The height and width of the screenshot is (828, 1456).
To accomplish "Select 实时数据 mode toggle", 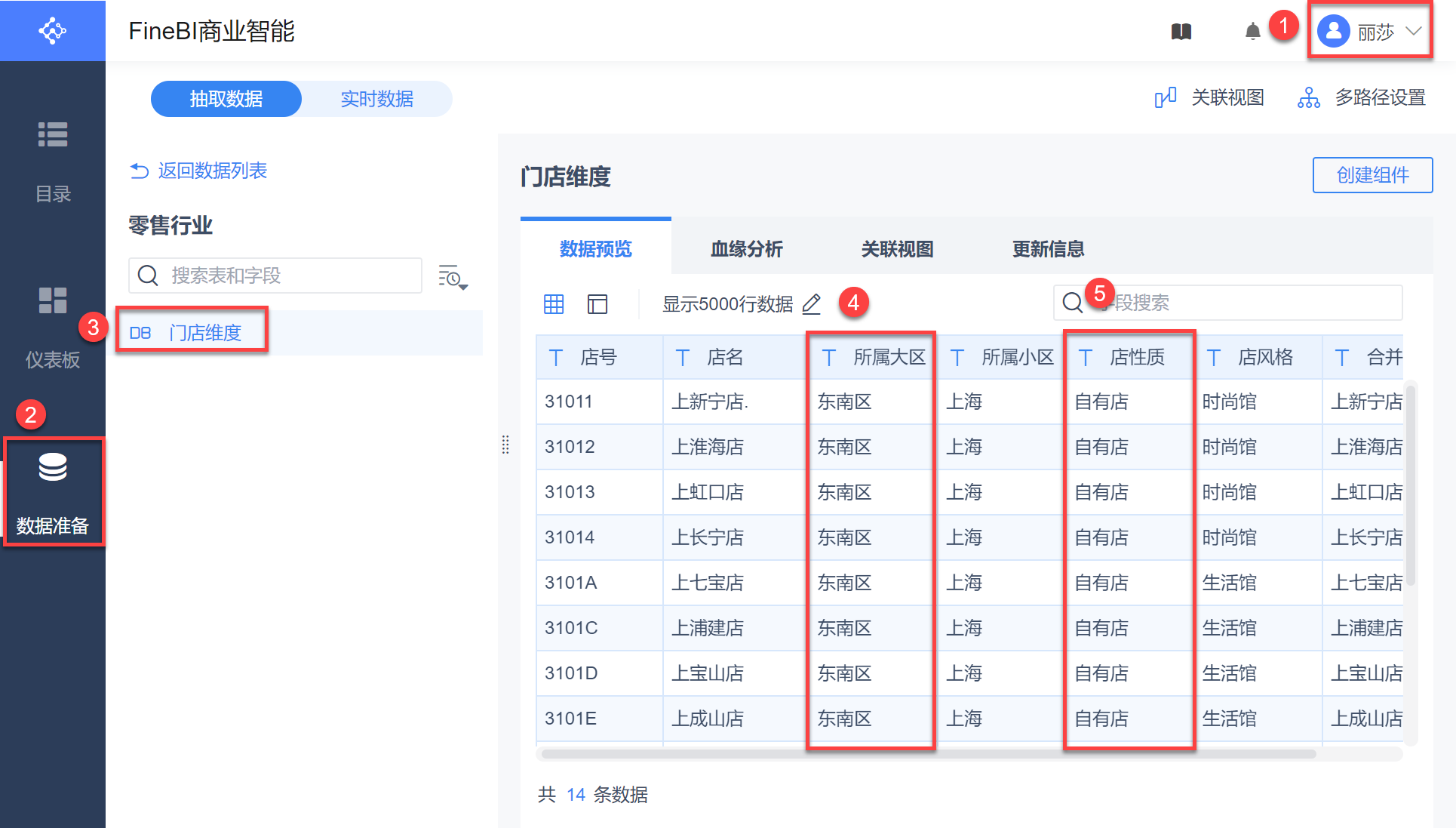I will point(376,99).
